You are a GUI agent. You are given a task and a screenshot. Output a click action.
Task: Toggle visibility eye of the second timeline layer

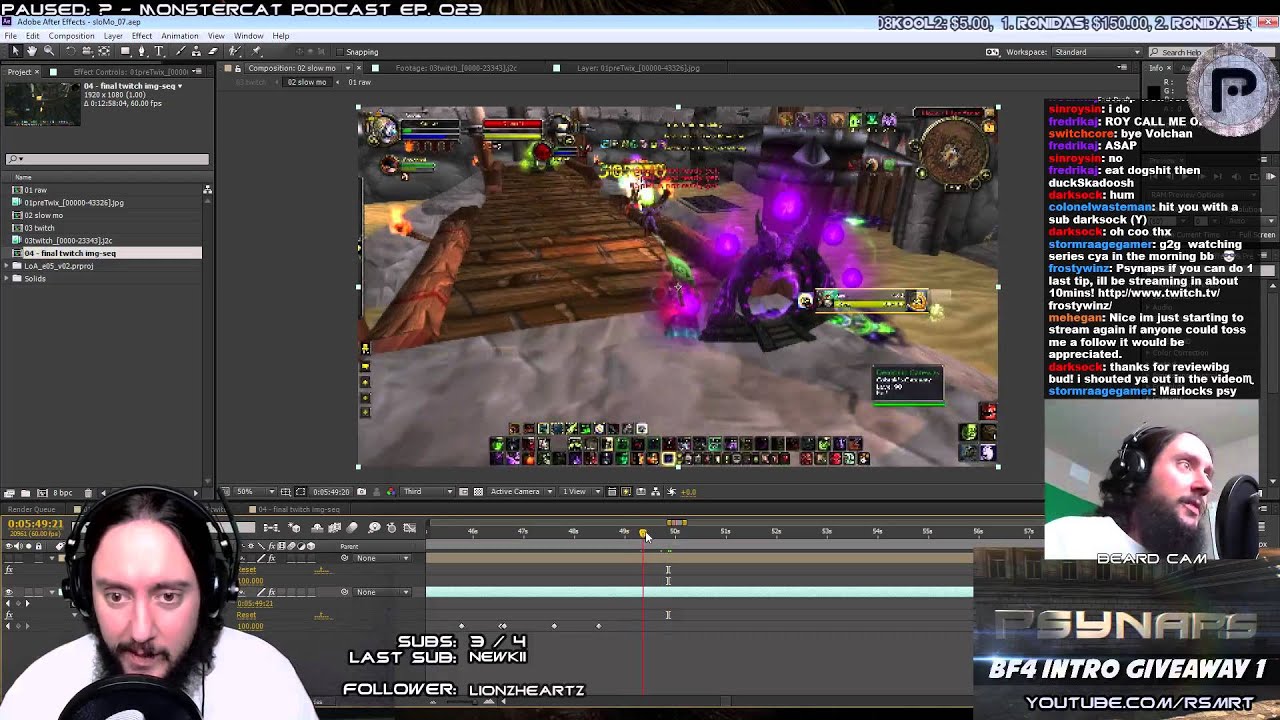9,592
